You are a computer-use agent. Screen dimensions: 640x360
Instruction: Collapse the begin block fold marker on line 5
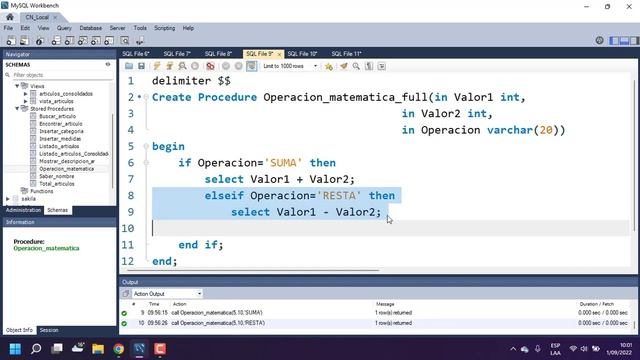146,146
